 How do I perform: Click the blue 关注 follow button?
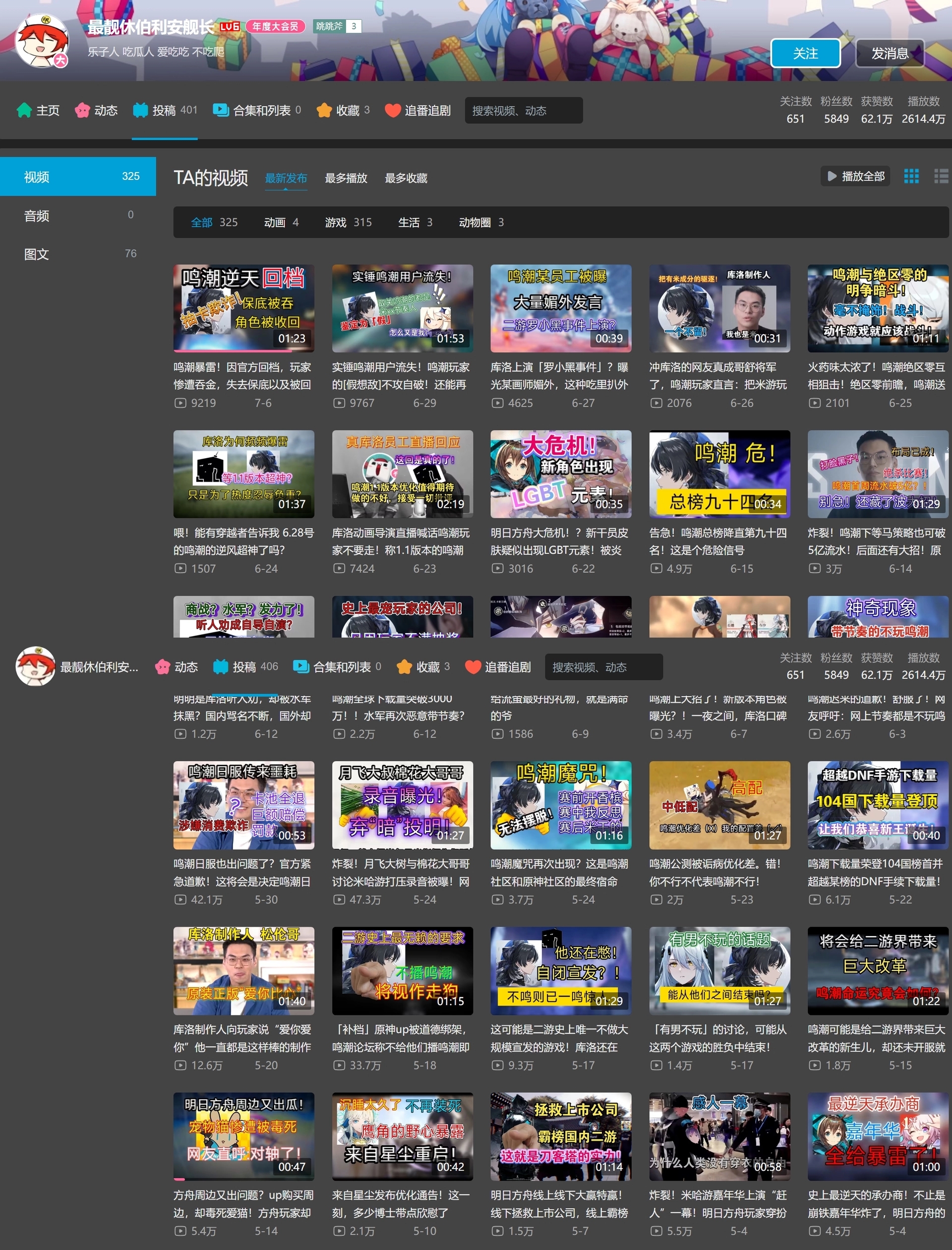point(805,53)
